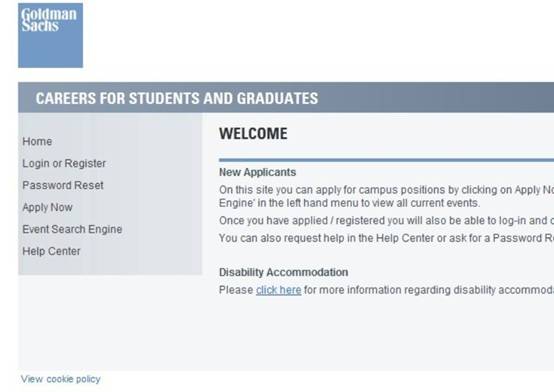Image resolution: width=554 pixels, height=392 pixels.
Task: Click the blue divider line below WELCOME
Action: 387,160
